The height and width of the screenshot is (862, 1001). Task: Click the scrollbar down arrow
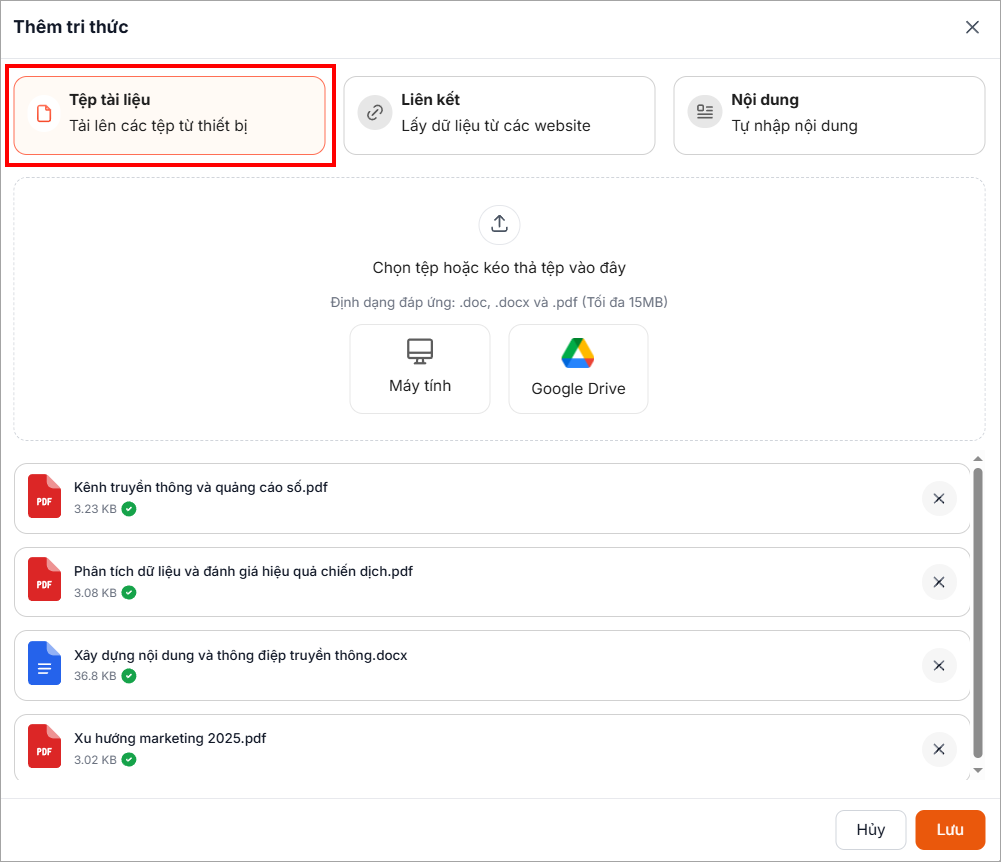click(978, 771)
